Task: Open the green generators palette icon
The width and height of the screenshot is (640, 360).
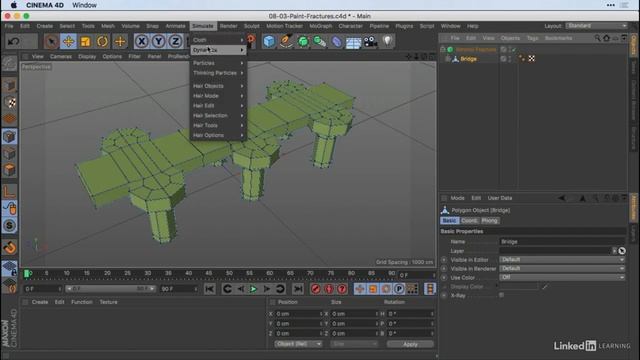Action: 303,41
